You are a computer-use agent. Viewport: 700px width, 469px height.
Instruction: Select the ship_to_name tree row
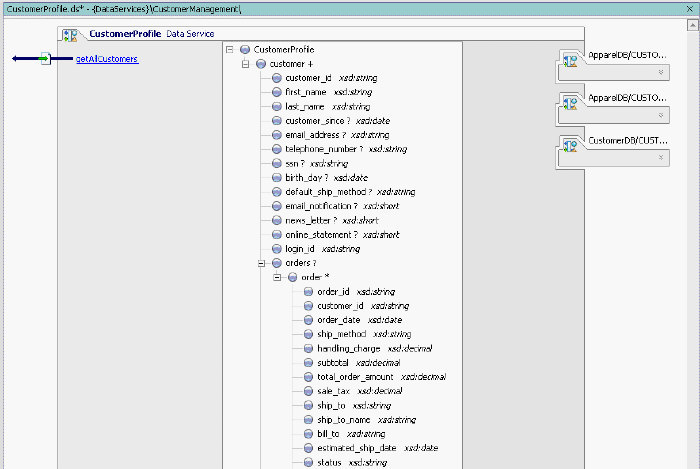[360, 420]
